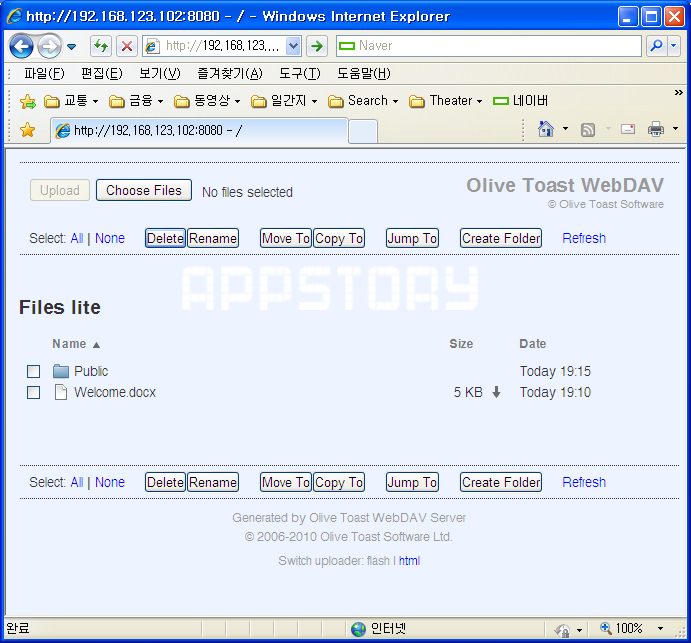Click the top Delete button
The image size is (691, 643).
tap(165, 238)
